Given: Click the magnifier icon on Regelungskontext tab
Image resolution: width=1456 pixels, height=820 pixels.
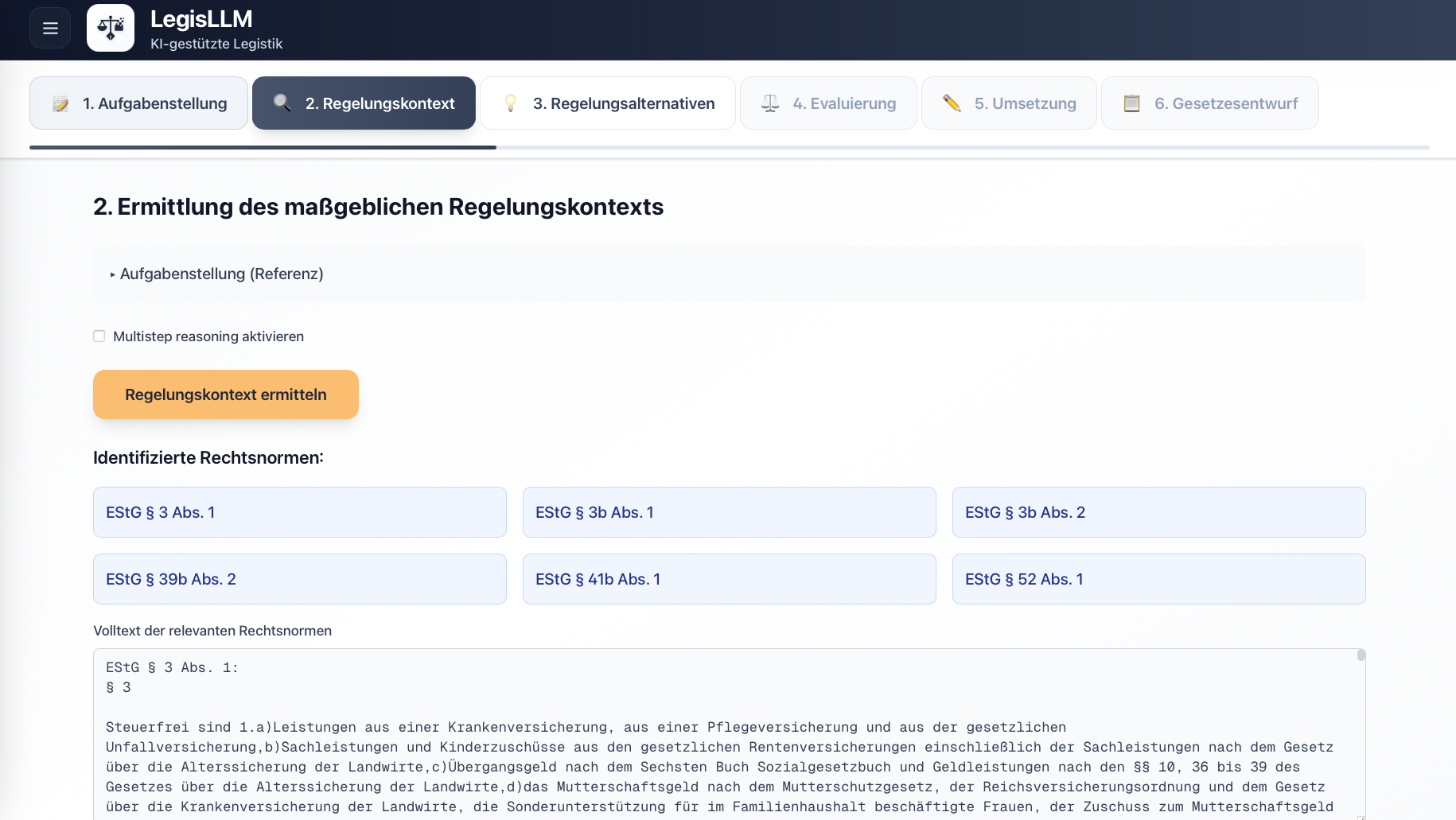Looking at the screenshot, I should (x=282, y=103).
